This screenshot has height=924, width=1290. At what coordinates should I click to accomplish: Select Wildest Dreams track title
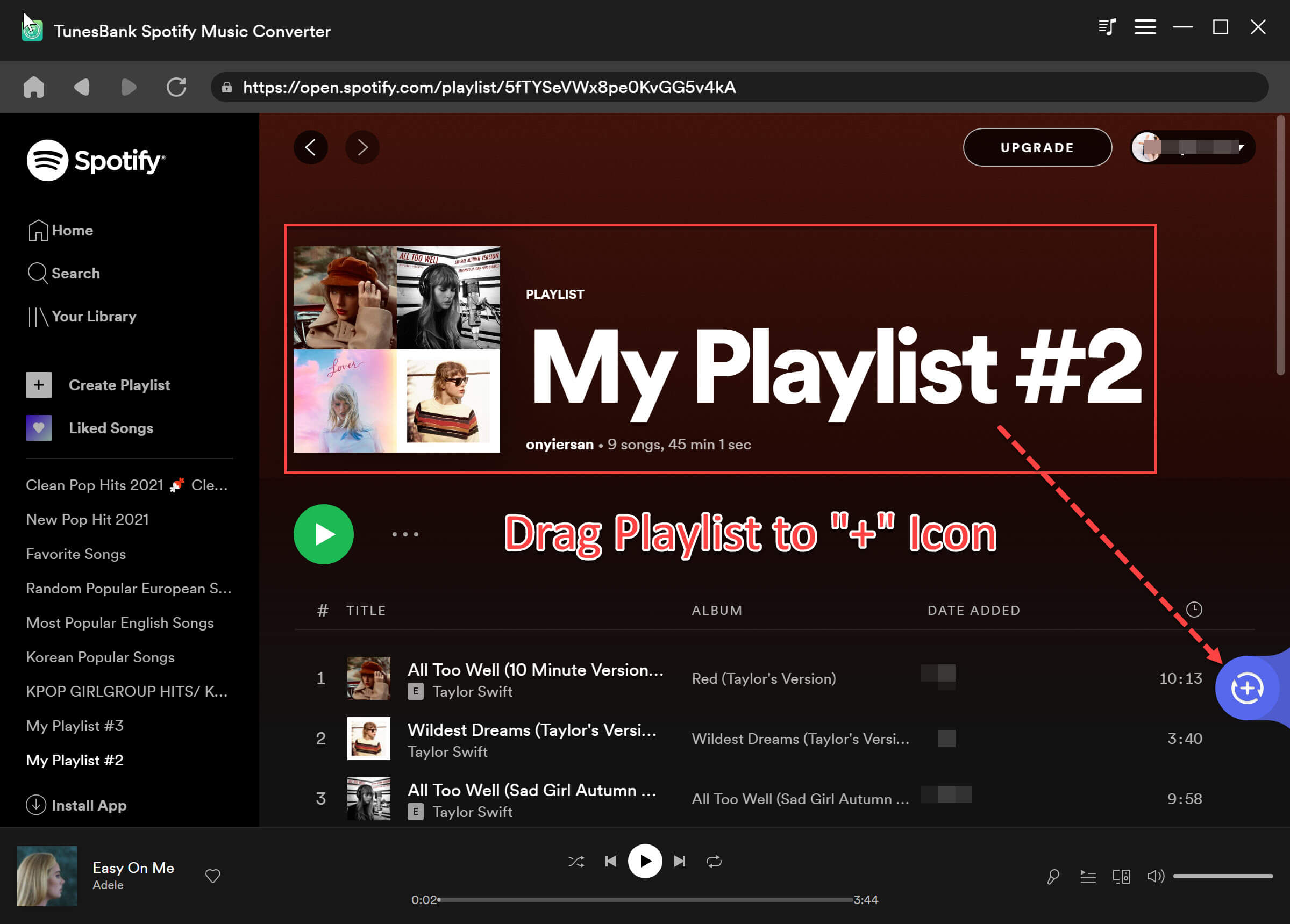pos(532,730)
